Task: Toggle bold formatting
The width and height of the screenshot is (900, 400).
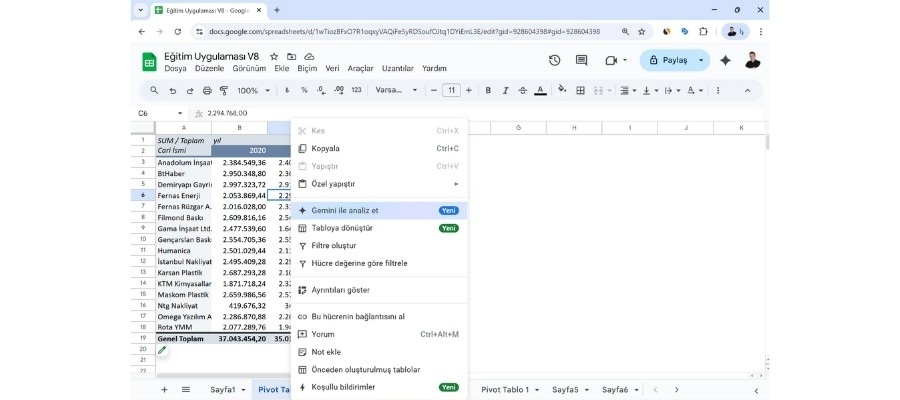Action: click(x=489, y=90)
